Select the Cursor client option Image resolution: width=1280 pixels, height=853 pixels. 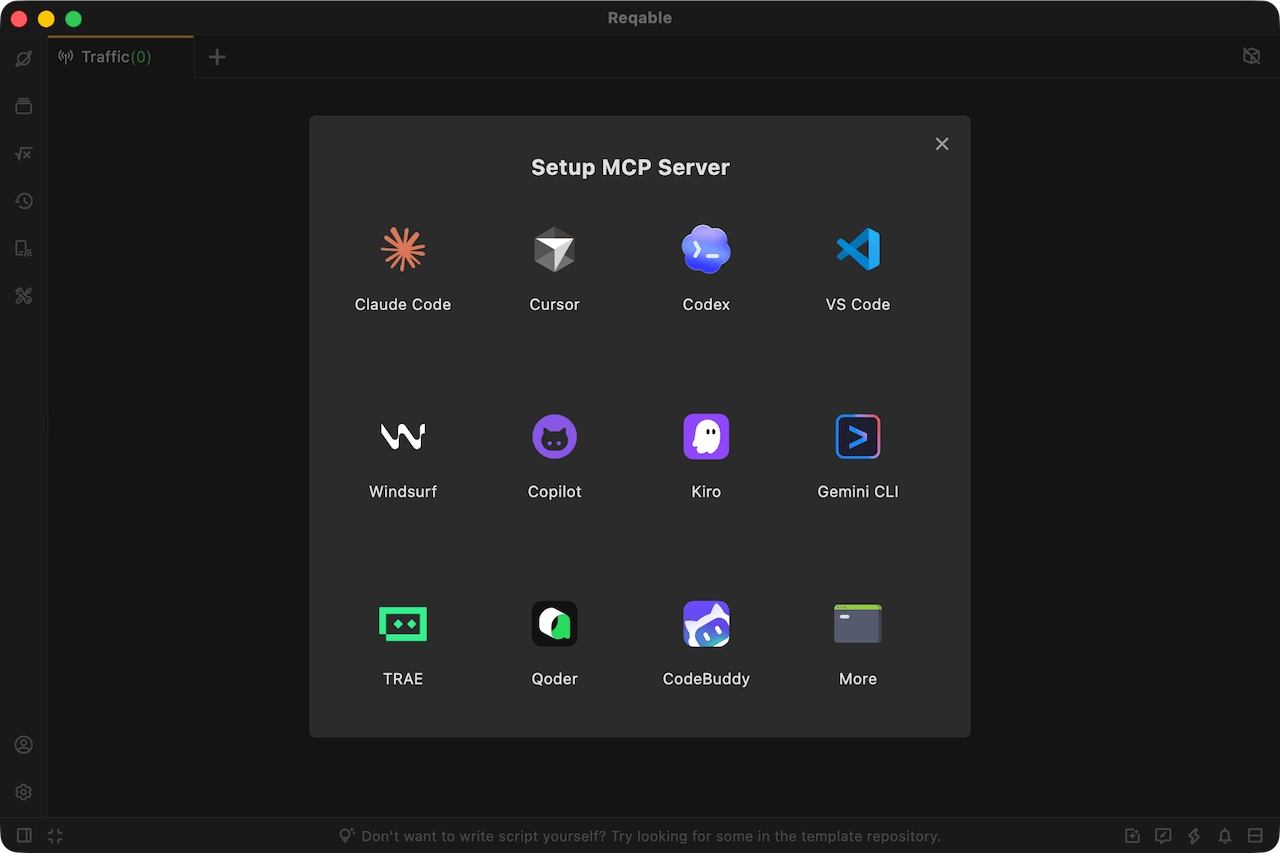point(554,268)
